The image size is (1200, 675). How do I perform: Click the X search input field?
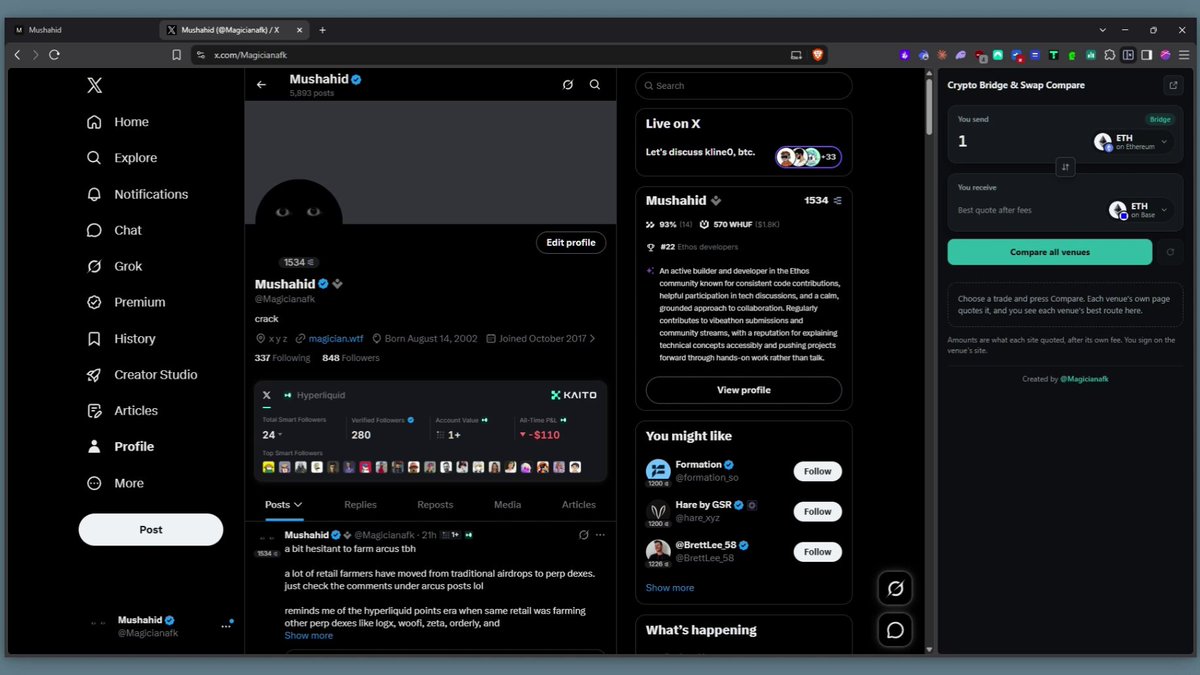click(x=744, y=86)
